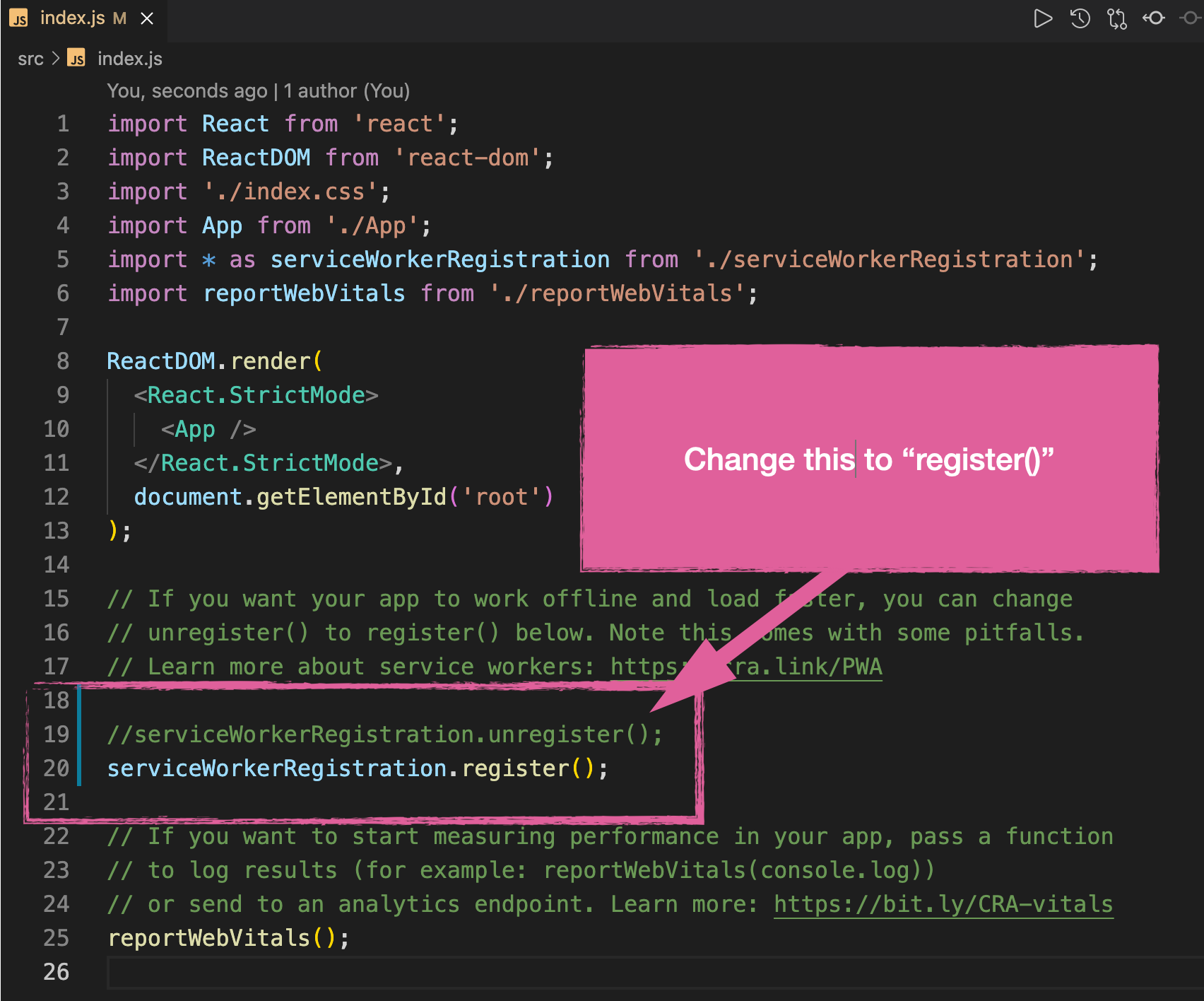Run the index.js file
Image resolution: width=1204 pixels, height=1001 pixels.
tap(1044, 18)
